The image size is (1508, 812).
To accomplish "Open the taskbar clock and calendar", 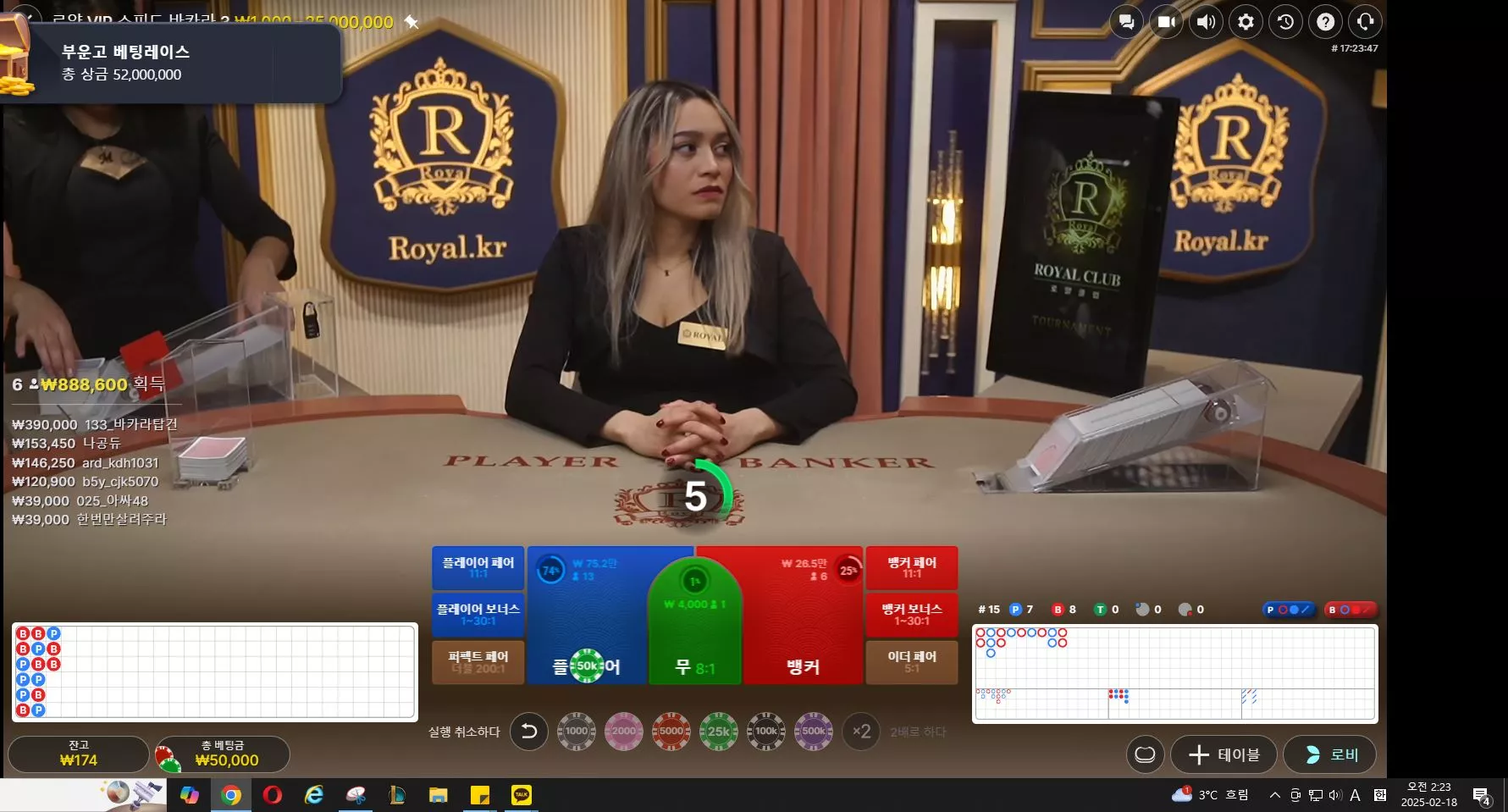I will point(1429,795).
